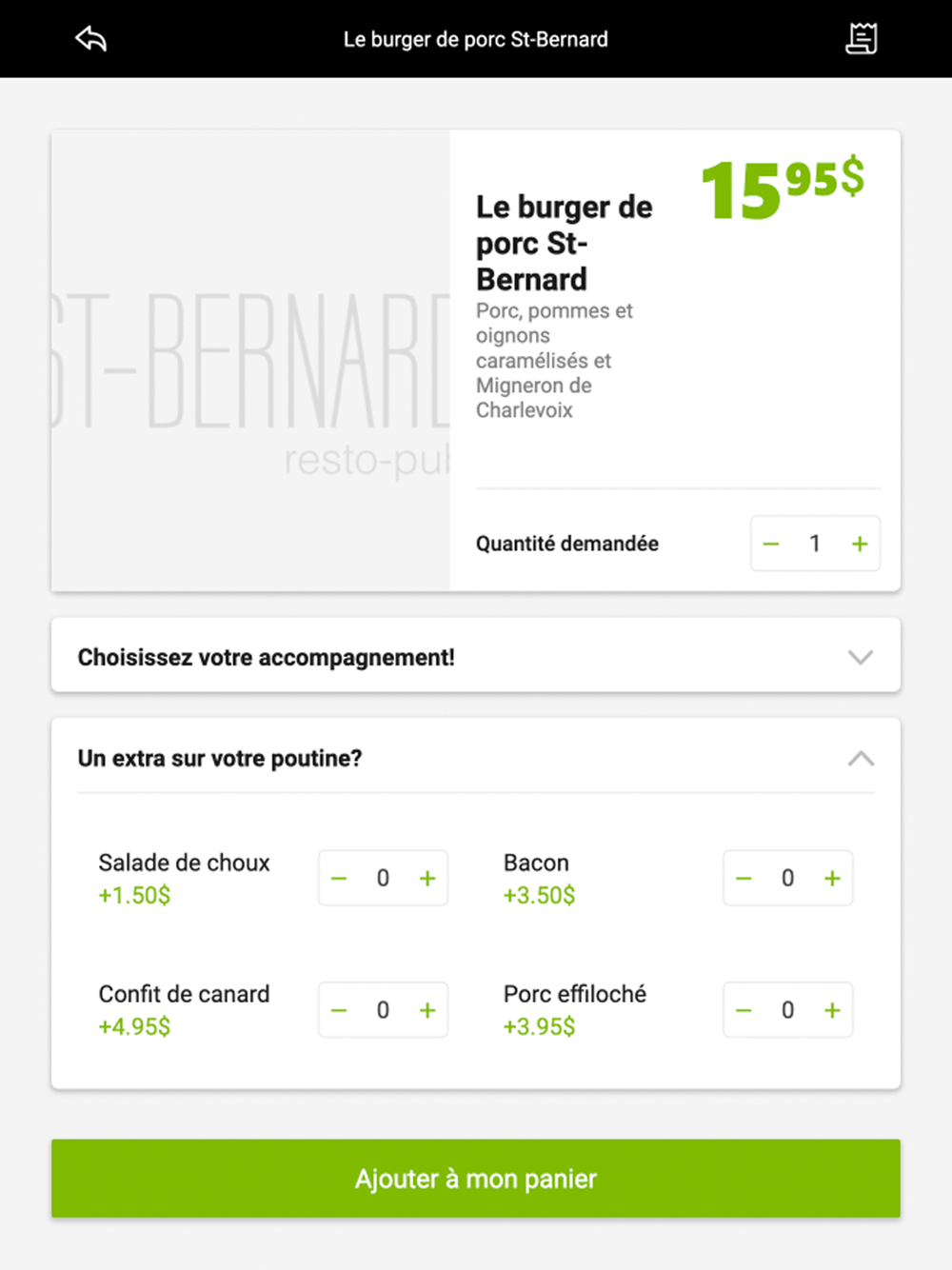The width and height of the screenshot is (952, 1270).
Task: Remove one Confit de canard extra
Action: click(x=339, y=1010)
